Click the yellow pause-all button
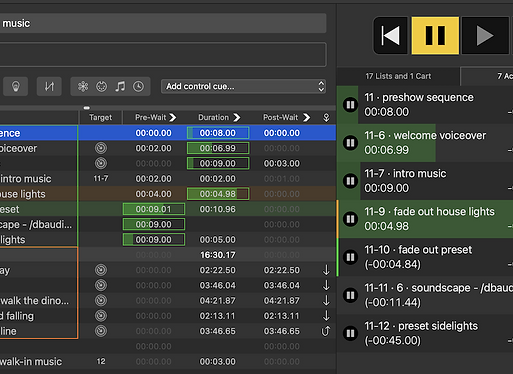This screenshot has height=374, width=513. [x=435, y=35]
